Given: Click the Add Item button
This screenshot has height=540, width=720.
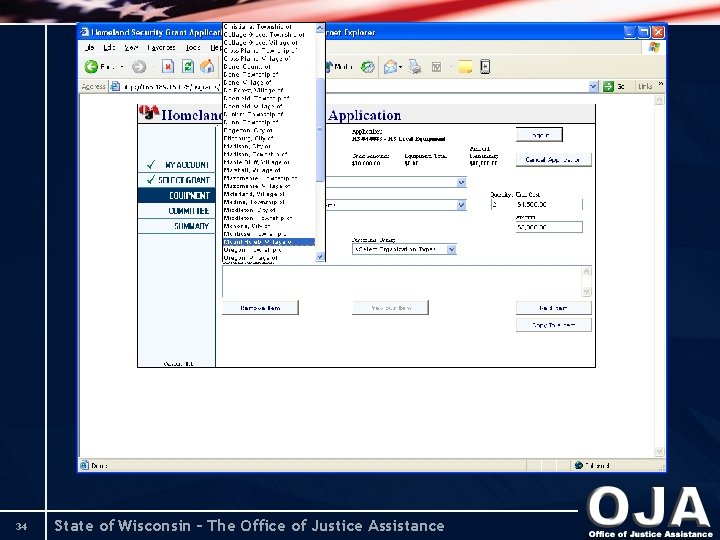Looking at the screenshot, I should [554, 308].
